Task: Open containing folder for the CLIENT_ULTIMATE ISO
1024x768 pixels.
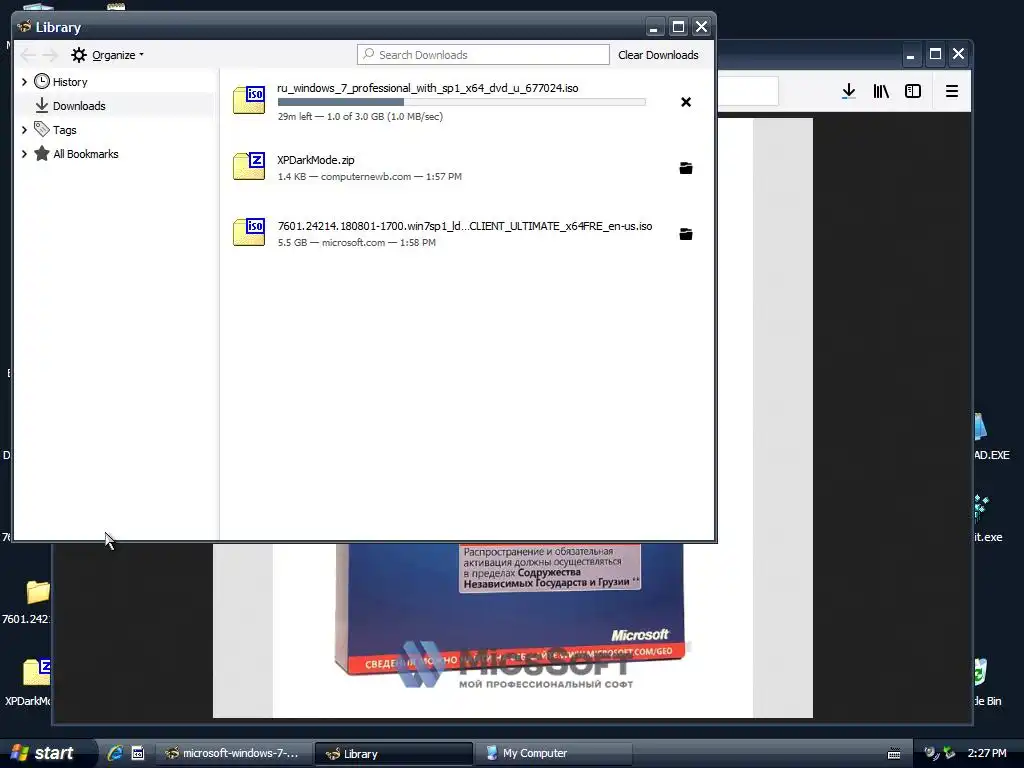Action: (686, 234)
